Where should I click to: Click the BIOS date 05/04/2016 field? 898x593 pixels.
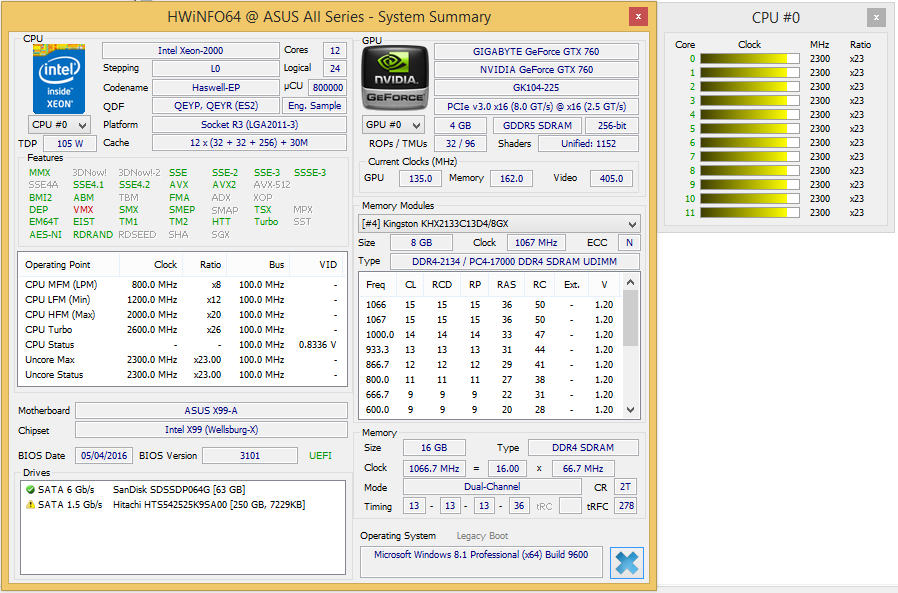coord(104,455)
